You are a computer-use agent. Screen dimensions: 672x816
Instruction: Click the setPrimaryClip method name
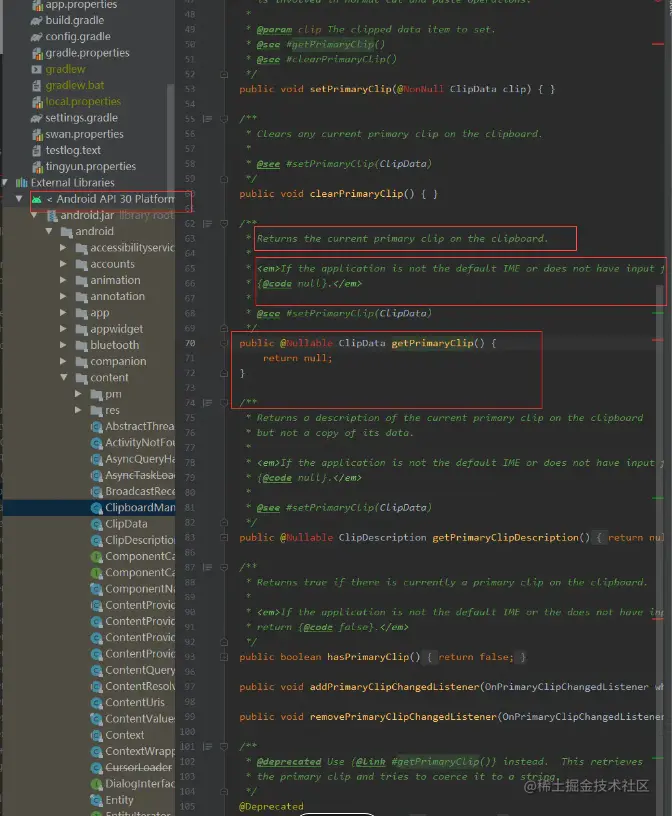pyautogui.click(x=350, y=89)
